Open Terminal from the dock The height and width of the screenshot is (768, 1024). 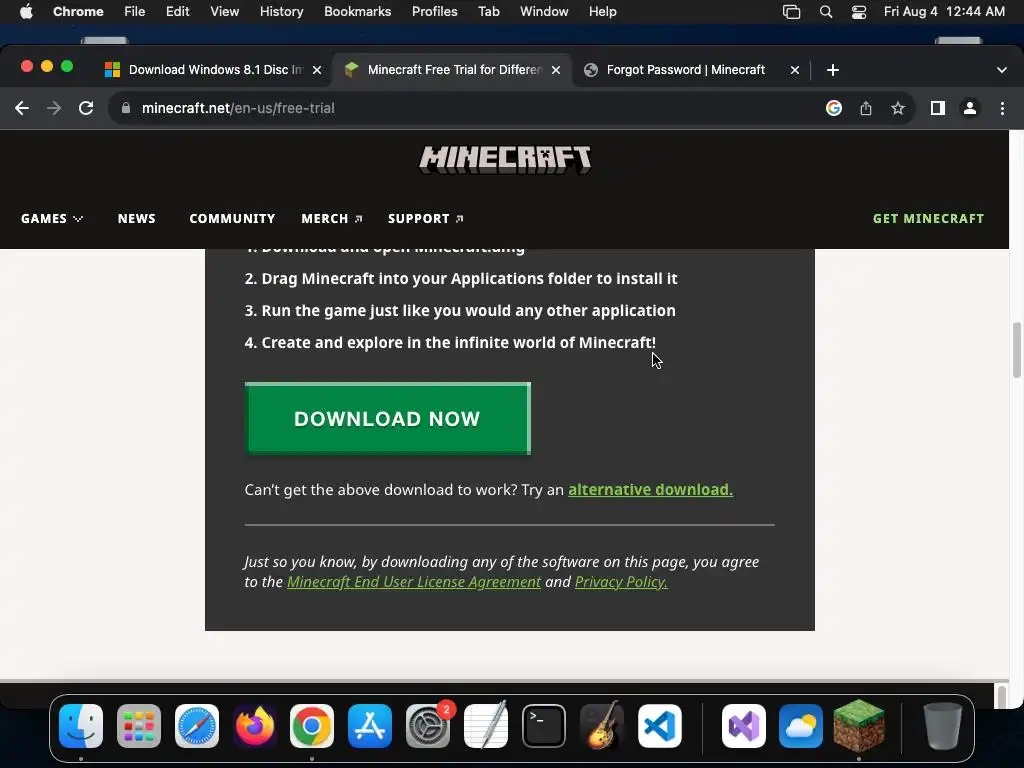coord(543,726)
